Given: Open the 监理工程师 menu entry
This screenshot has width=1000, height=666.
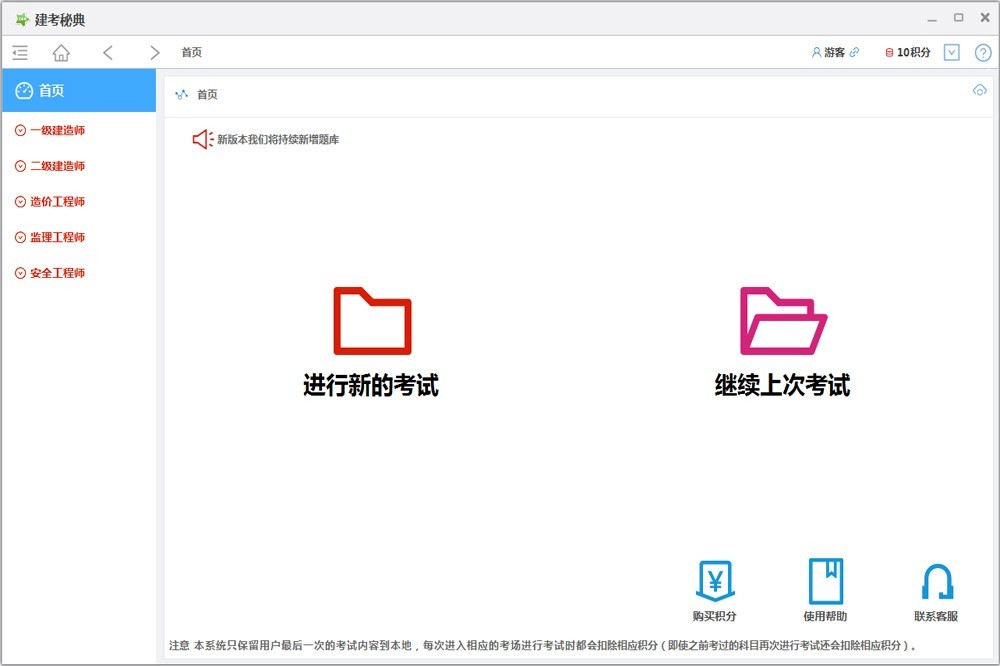Looking at the screenshot, I should click(54, 237).
